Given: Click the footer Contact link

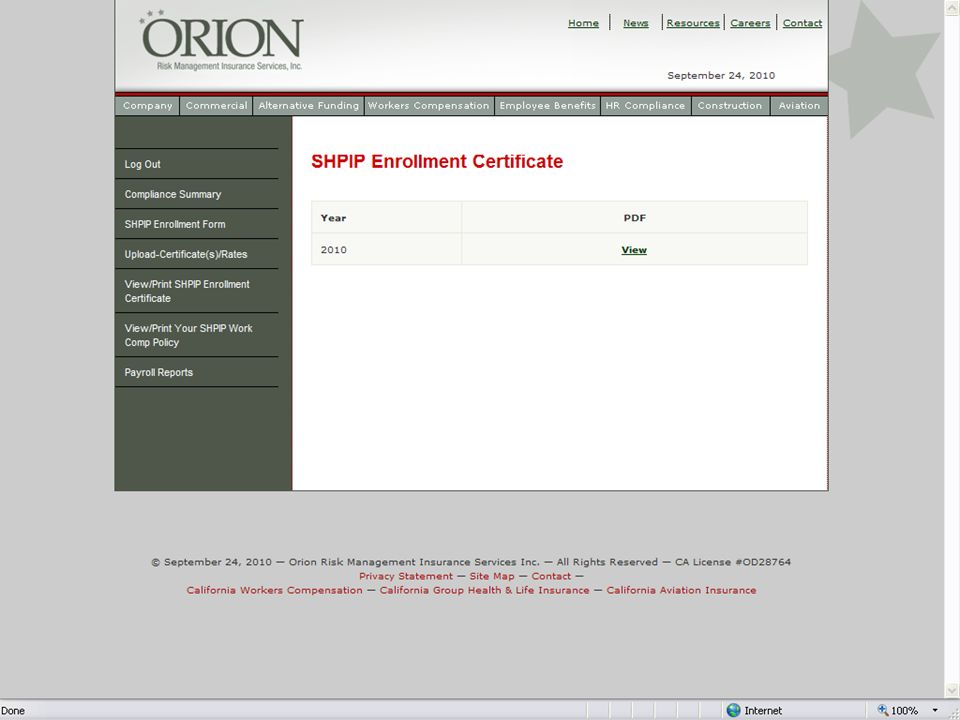Looking at the screenshot, I should [551, 576].
